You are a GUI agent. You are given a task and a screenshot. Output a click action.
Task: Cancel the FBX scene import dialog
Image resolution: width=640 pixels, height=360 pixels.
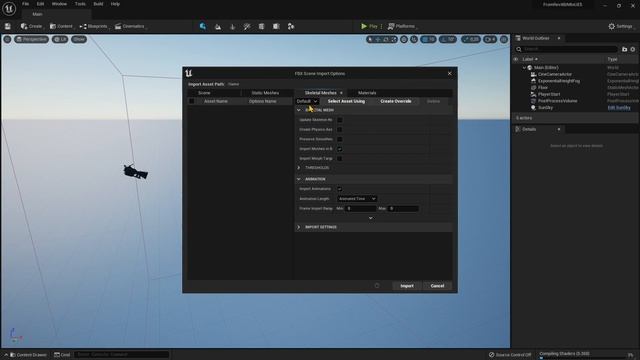click(437, 286)
